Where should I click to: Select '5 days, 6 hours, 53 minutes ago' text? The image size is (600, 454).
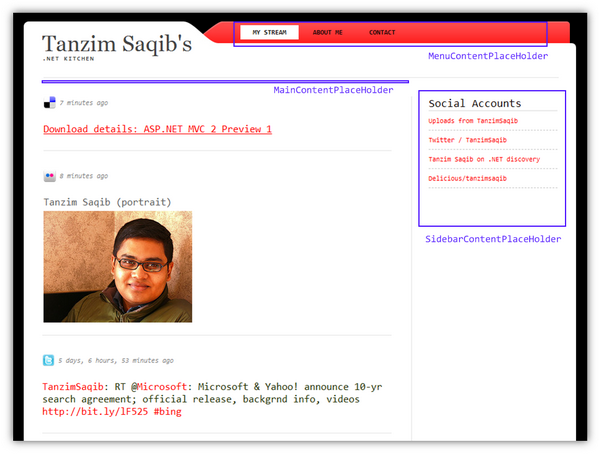click(116, 361)
